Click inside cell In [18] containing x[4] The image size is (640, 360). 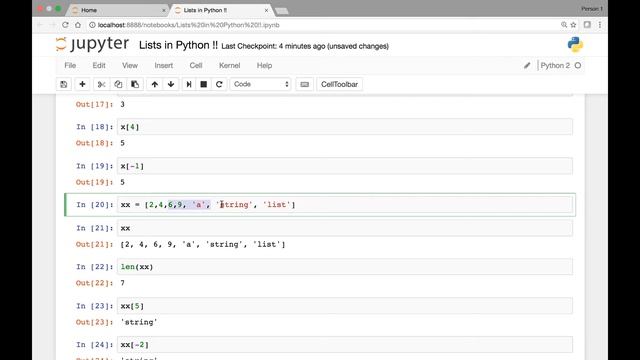pos(344,127)
